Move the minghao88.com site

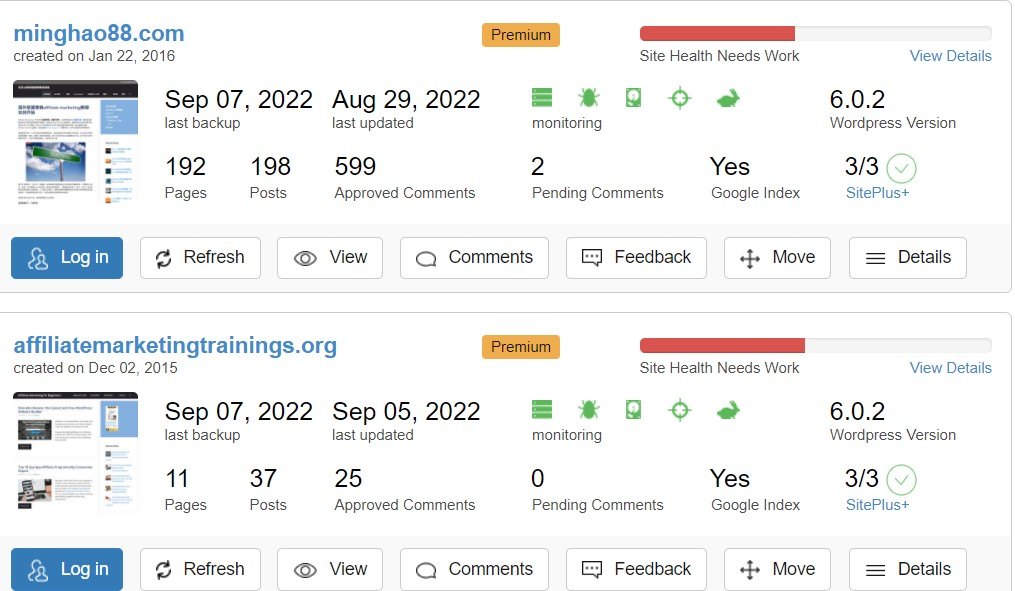(x=777, y=258)
